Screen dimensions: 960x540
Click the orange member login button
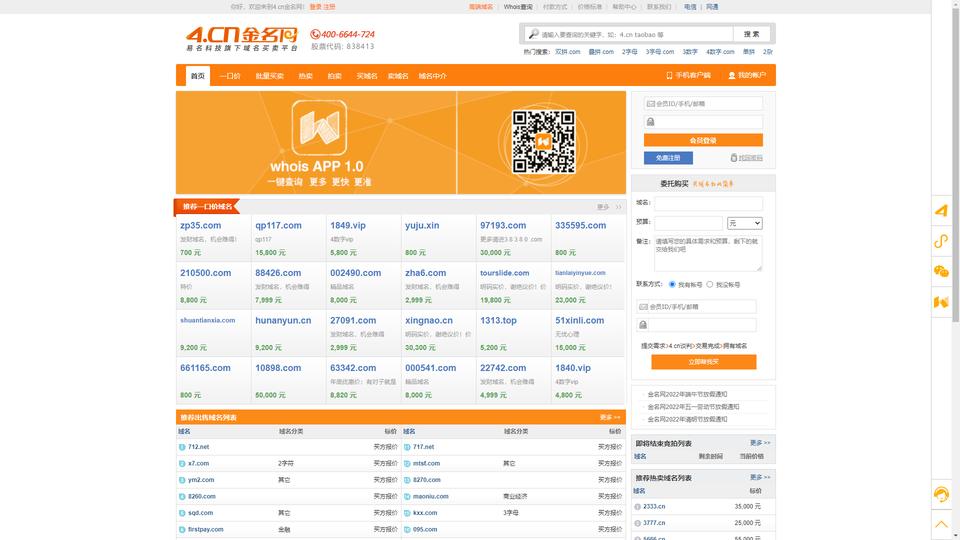tap(703, 140)
